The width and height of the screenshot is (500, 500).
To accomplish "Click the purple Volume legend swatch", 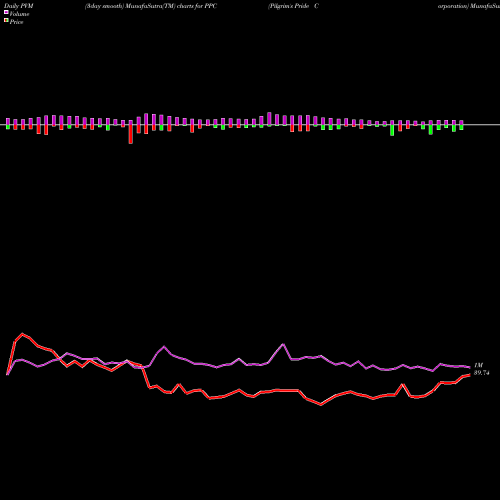I will tap(6, 12).
